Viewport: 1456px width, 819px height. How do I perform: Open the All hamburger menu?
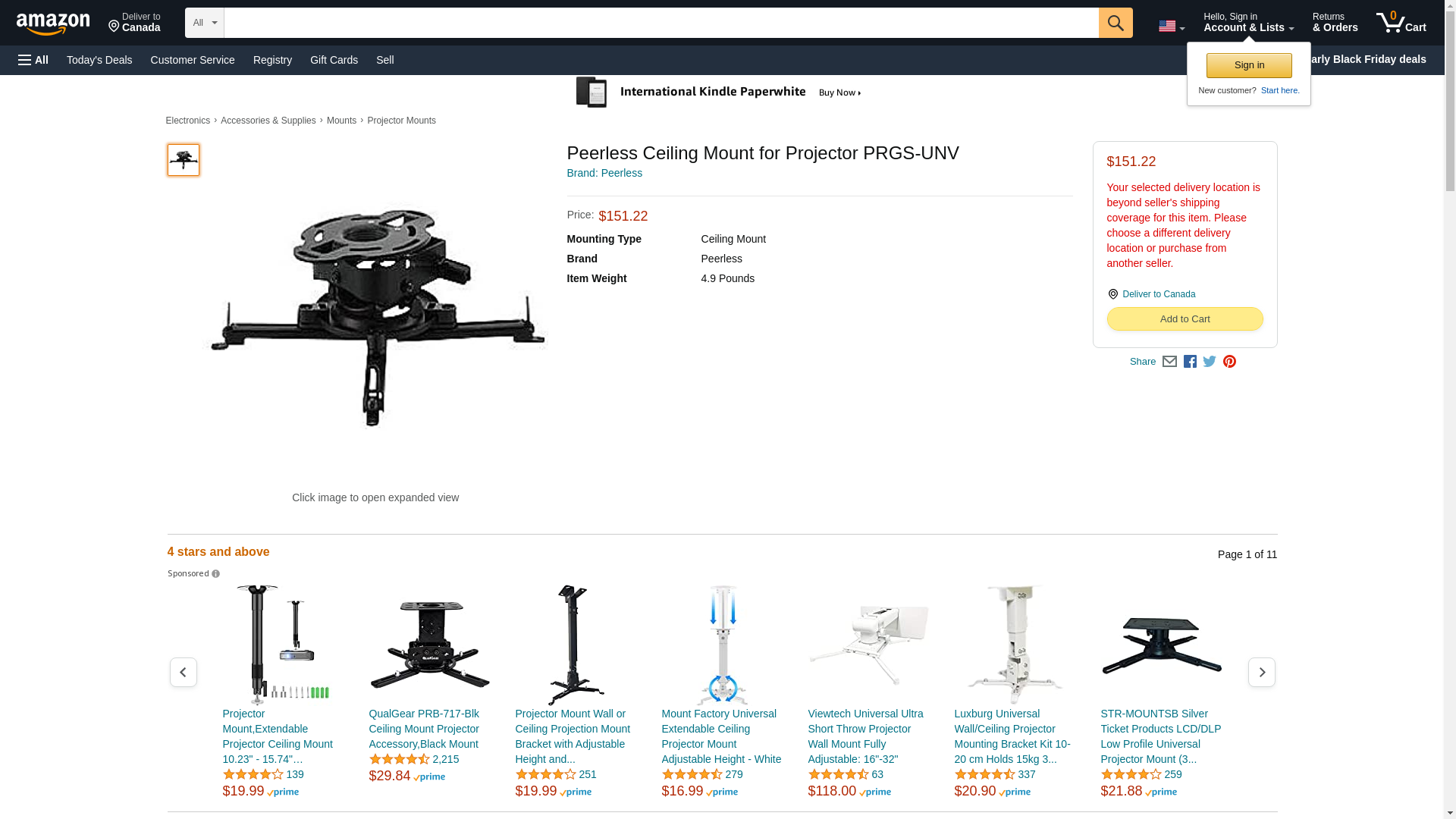33,60
